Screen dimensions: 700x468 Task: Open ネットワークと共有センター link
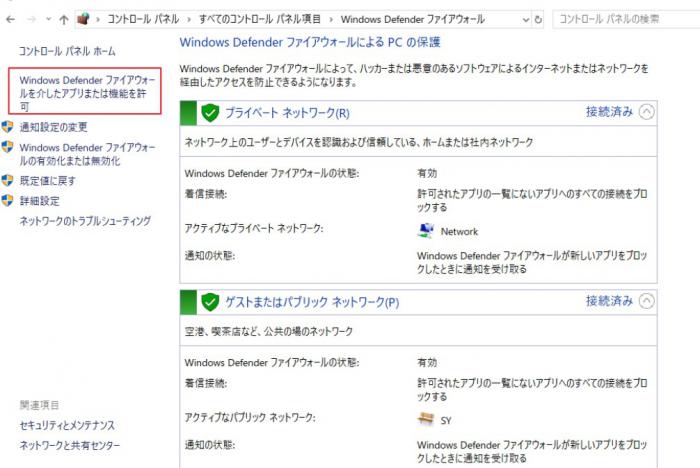pos(70,445)
